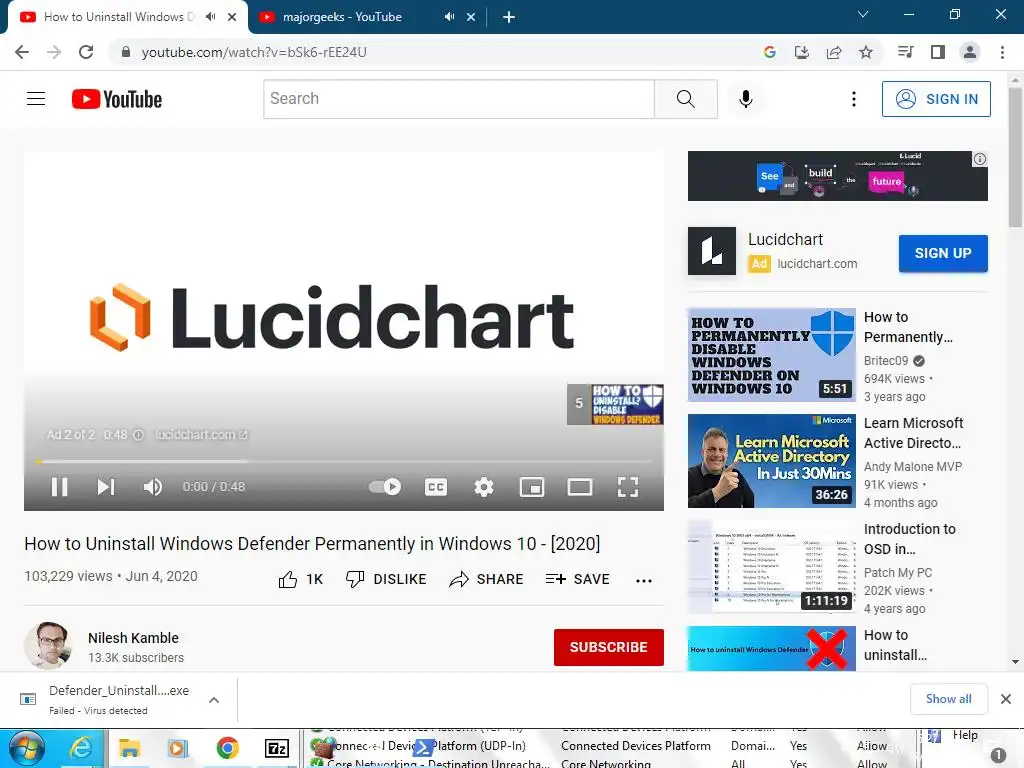Select How to Uninstall Windows tab
Screen dimensions: 1024x768
pos(120,17)
